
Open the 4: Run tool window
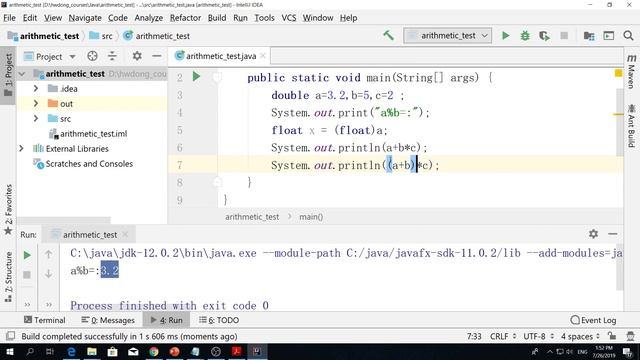pos(167,320)
